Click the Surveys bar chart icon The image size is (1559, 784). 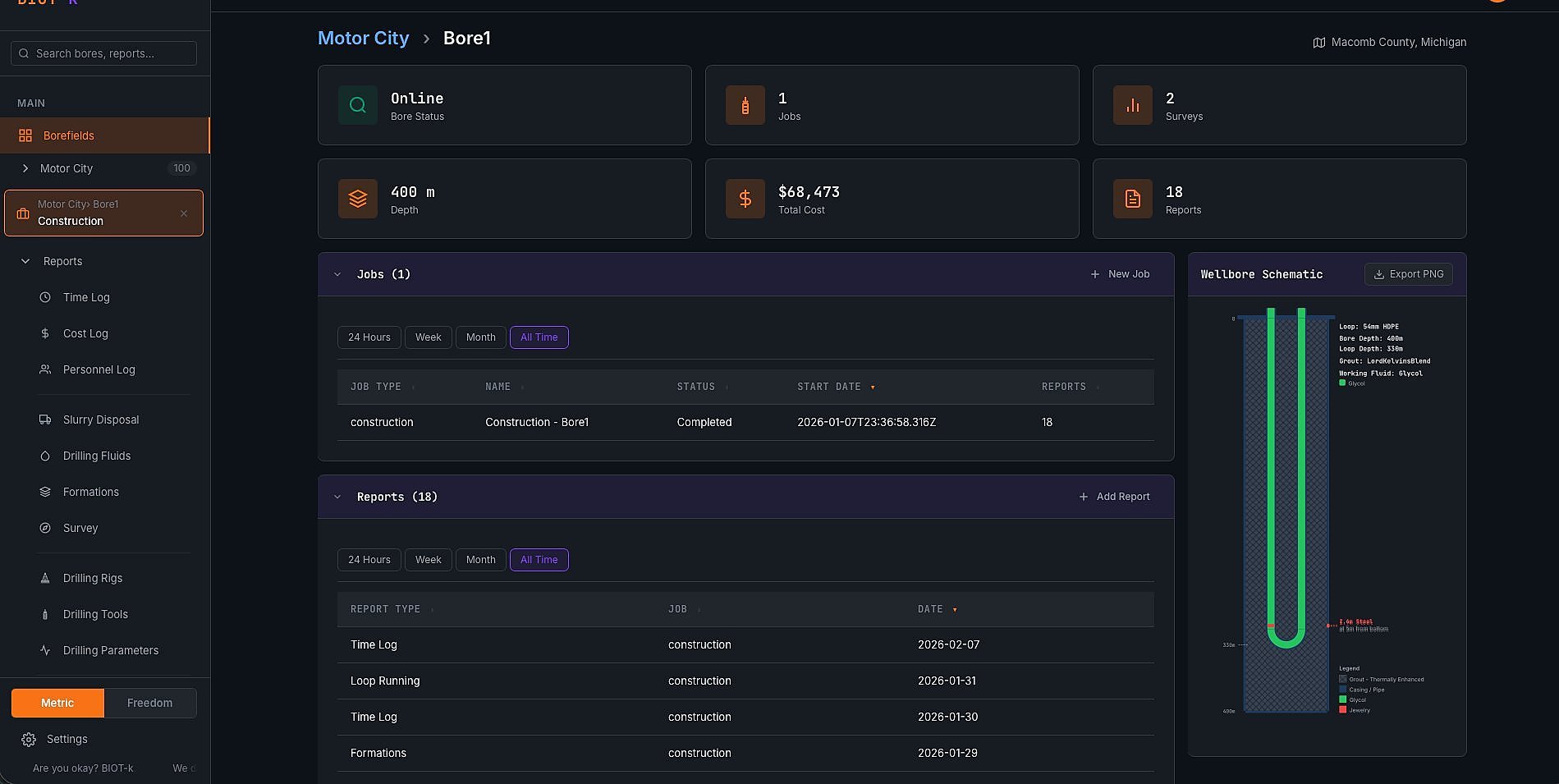[x=1132, y=105]
